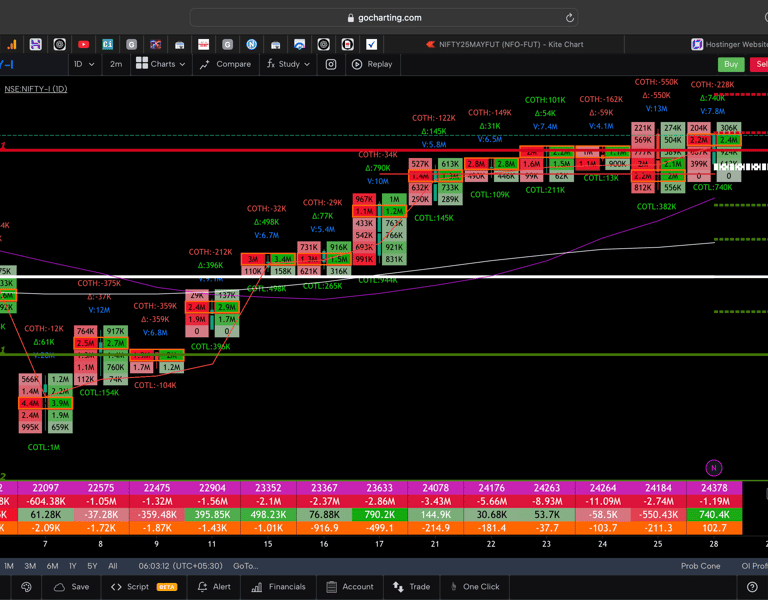768x600 pixels.
Task: Click the COTL:740K label
Action: click(712, 187)
